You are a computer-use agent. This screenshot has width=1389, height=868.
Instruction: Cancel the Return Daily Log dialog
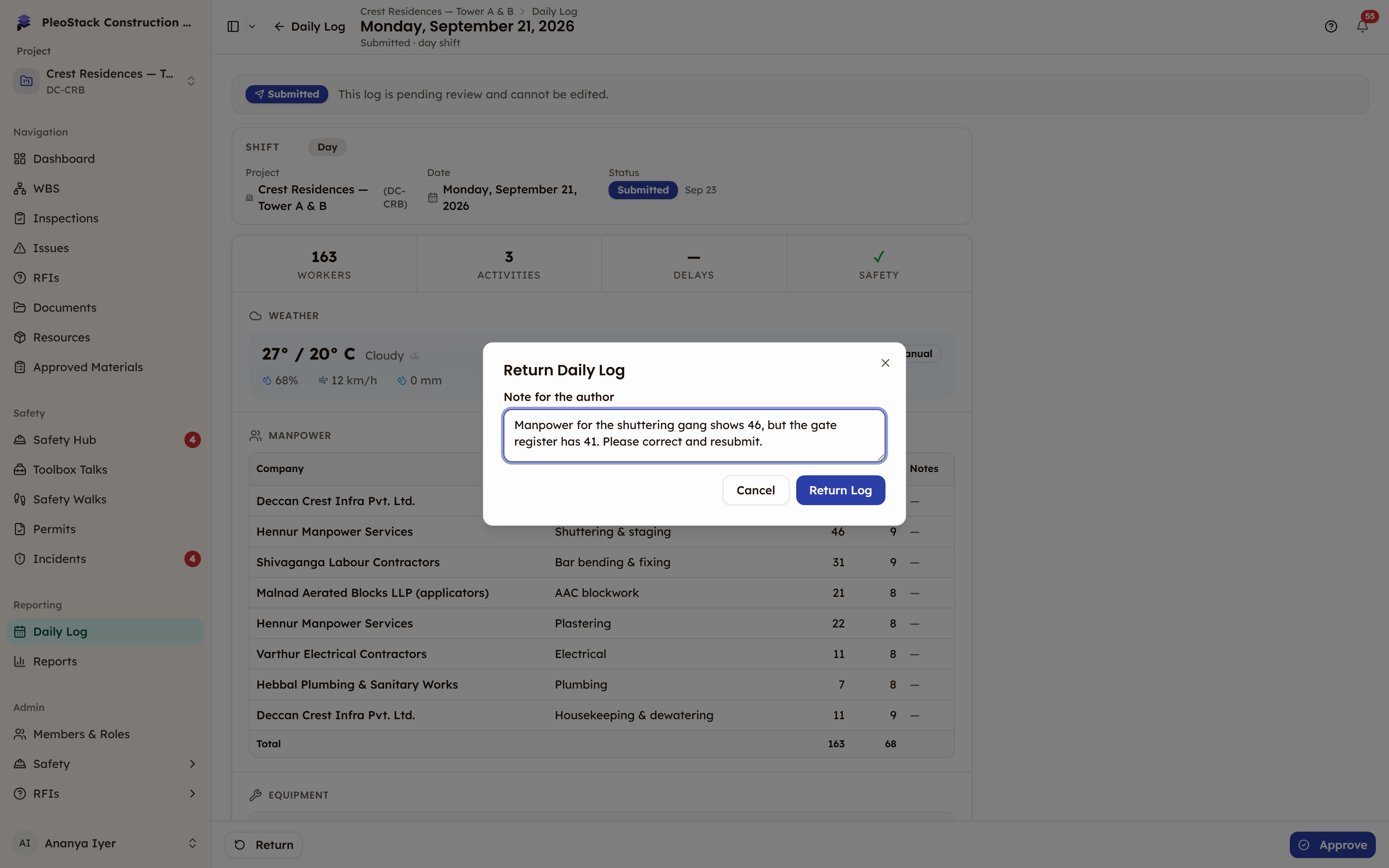point(755,490)
